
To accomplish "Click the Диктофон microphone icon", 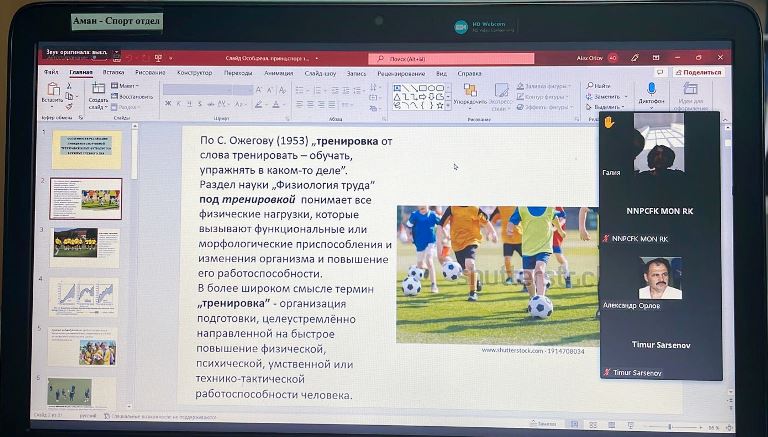I will [651, 89].
